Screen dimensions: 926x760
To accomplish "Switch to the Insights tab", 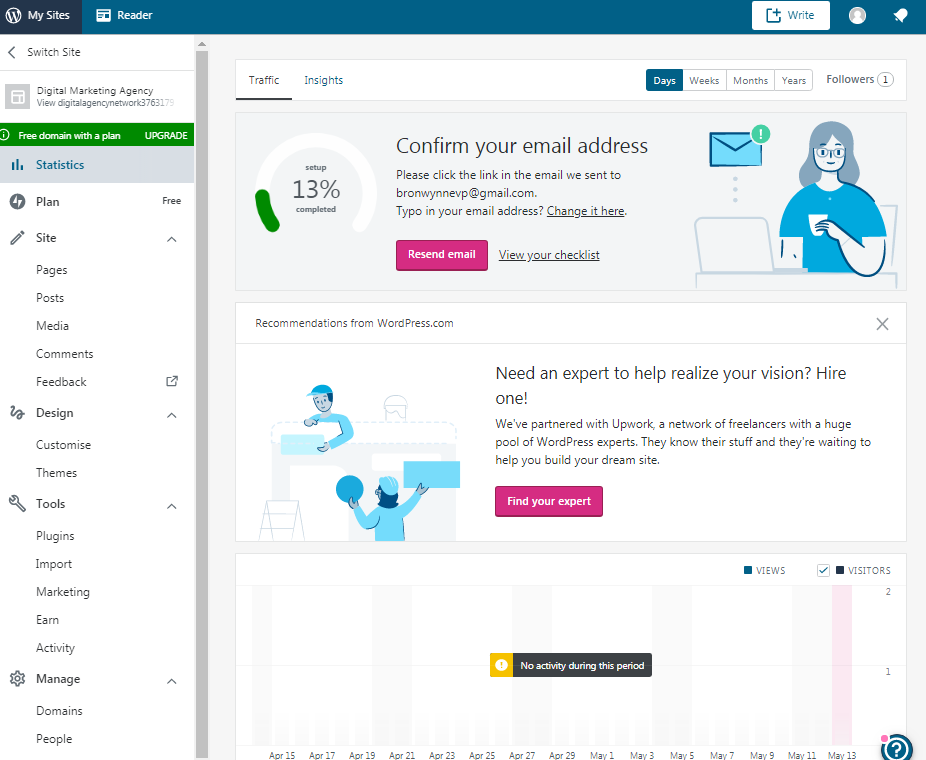I will [x=323, y=80].
